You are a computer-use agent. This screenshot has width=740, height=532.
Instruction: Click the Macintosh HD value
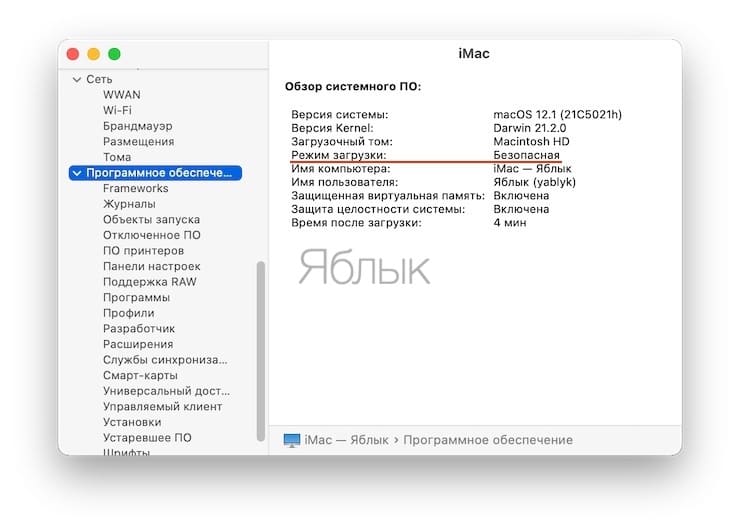pos(531,142)
